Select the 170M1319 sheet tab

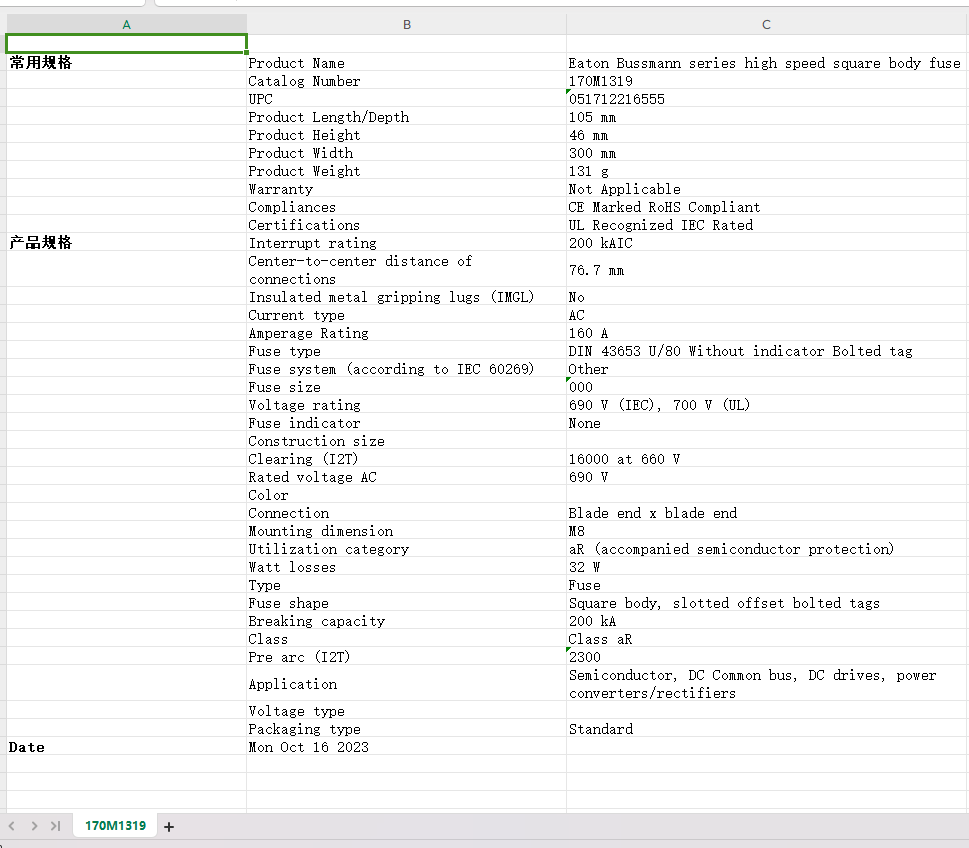[115, 826]
